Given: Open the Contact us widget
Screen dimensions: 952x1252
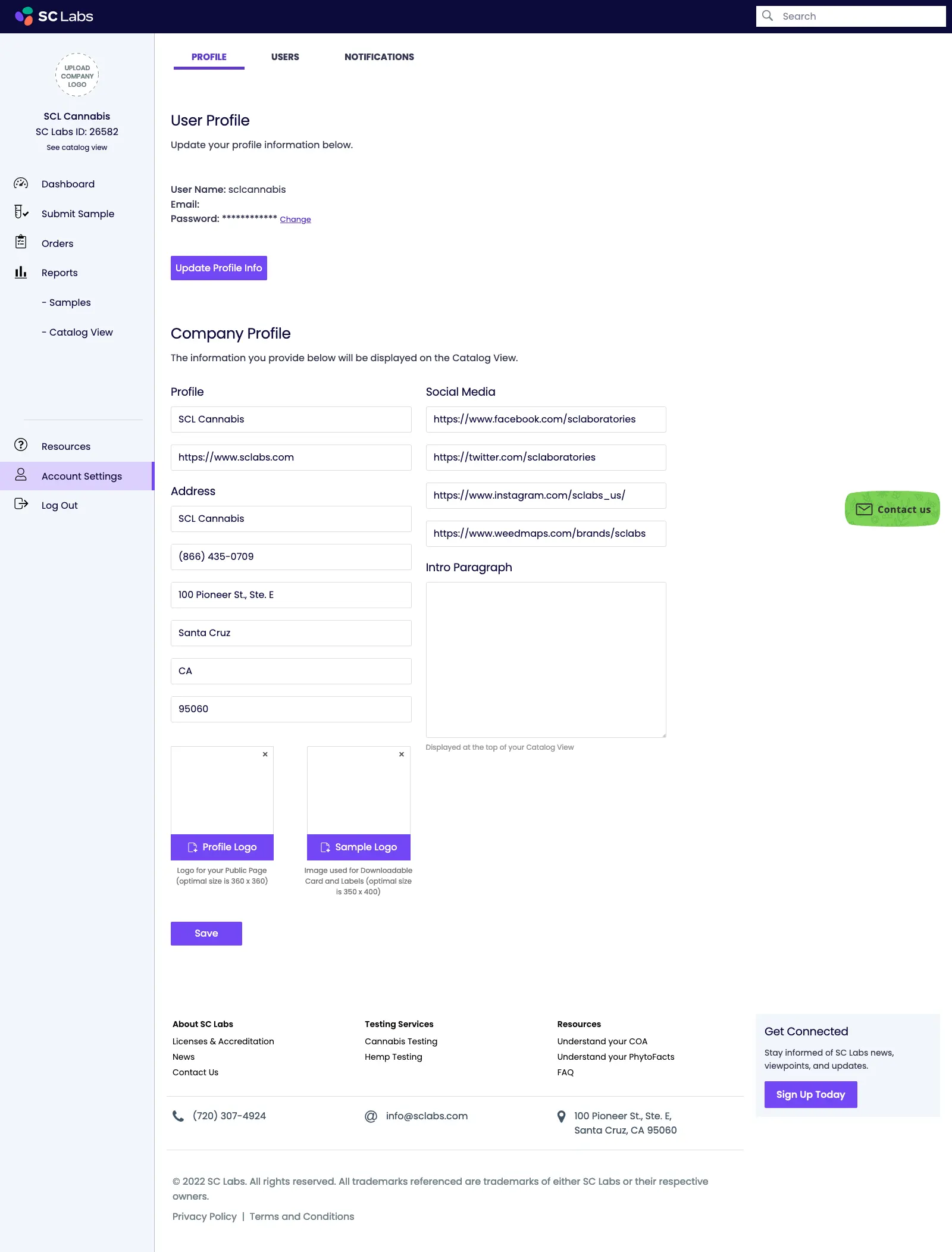Looking at the screenshot, I should click(892, 509).
